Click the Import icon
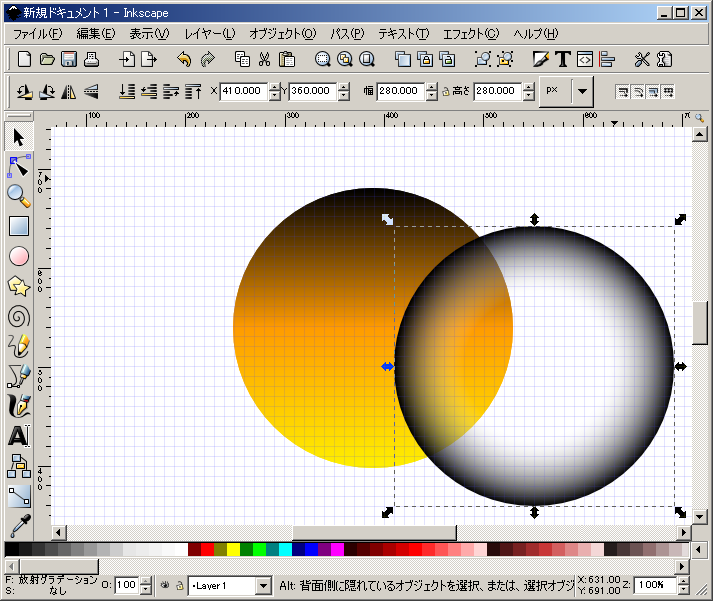 [127, 60]
